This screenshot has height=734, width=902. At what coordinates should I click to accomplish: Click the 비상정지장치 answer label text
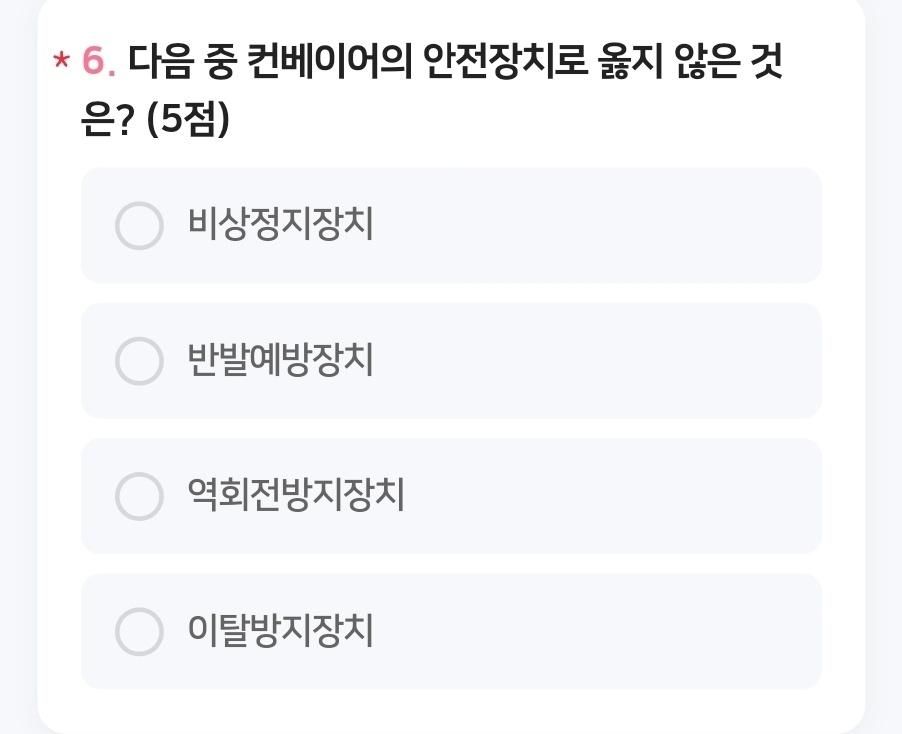click(280, 224)
